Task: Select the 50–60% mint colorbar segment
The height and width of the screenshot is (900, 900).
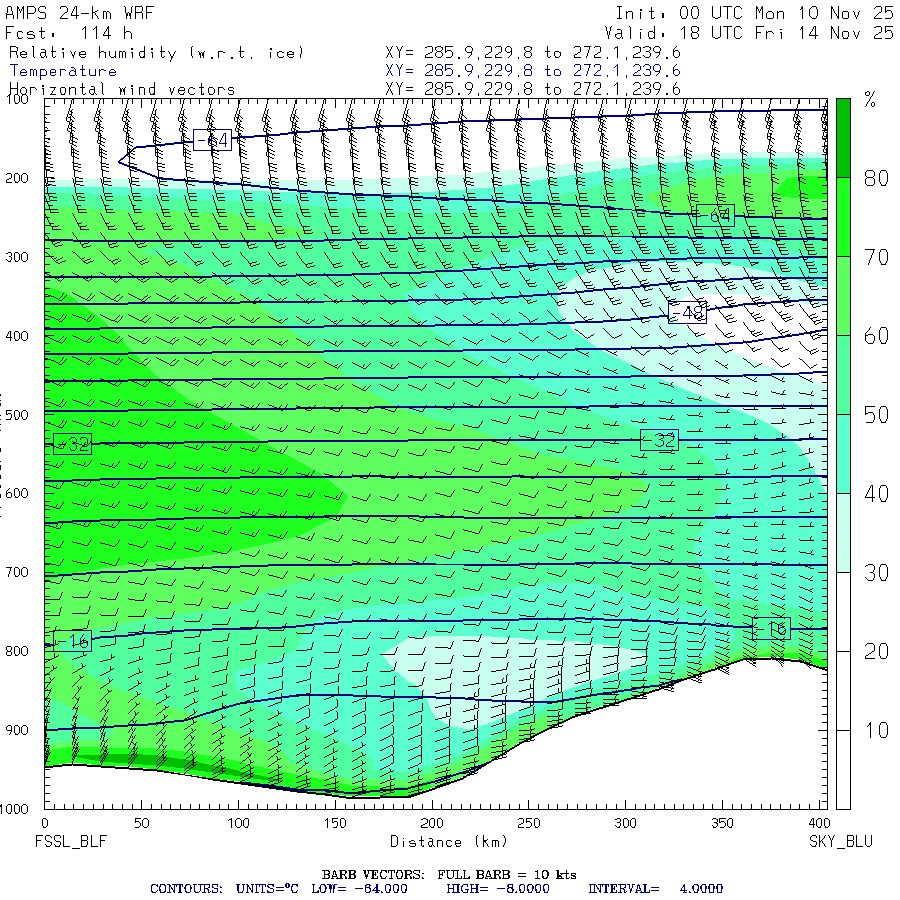Action: 843,375
